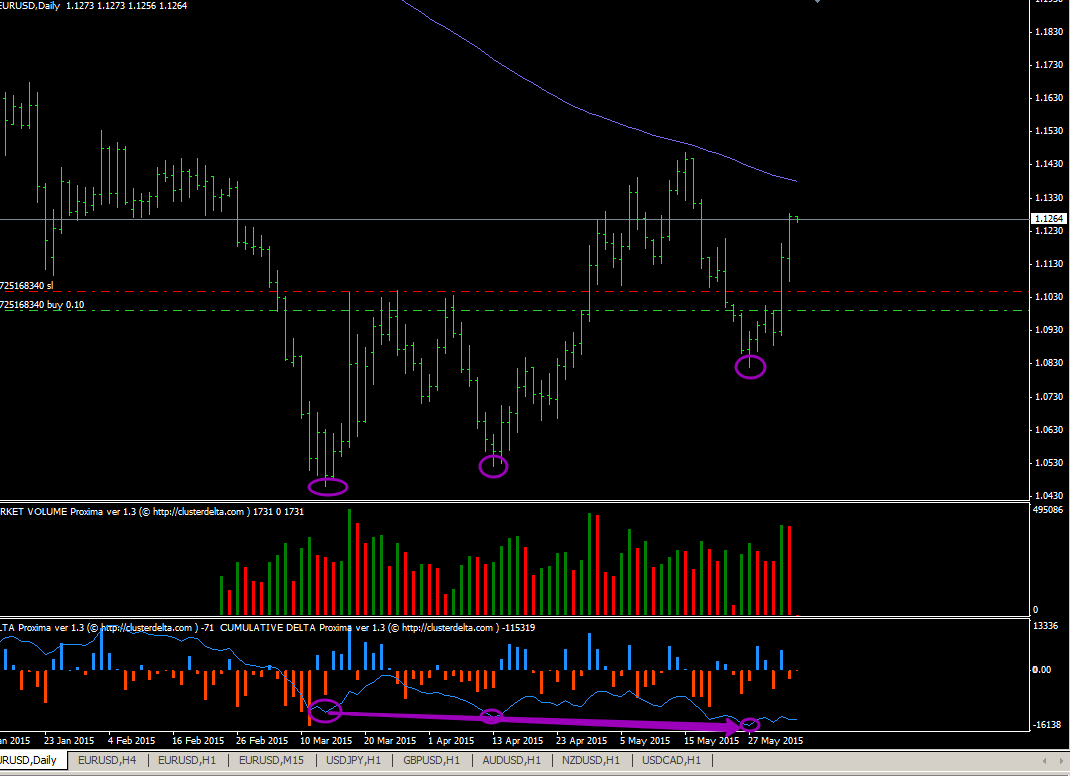1070x776 pixels.
Task: Click the EURUSD,Daily chart title text
Action: pyautogui.click(x=30, y=5)
